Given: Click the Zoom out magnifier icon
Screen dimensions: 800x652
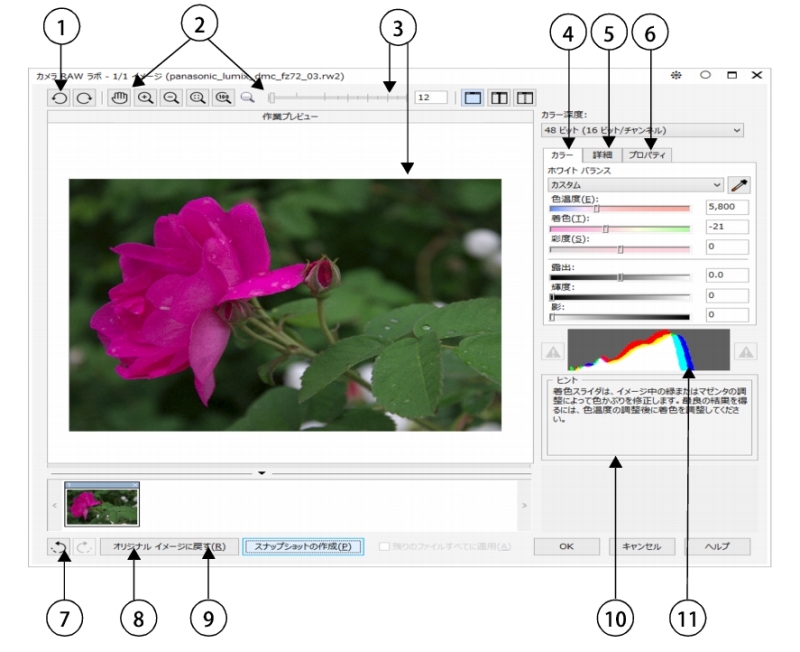Looking at the screenshot, I should [170, 98].
